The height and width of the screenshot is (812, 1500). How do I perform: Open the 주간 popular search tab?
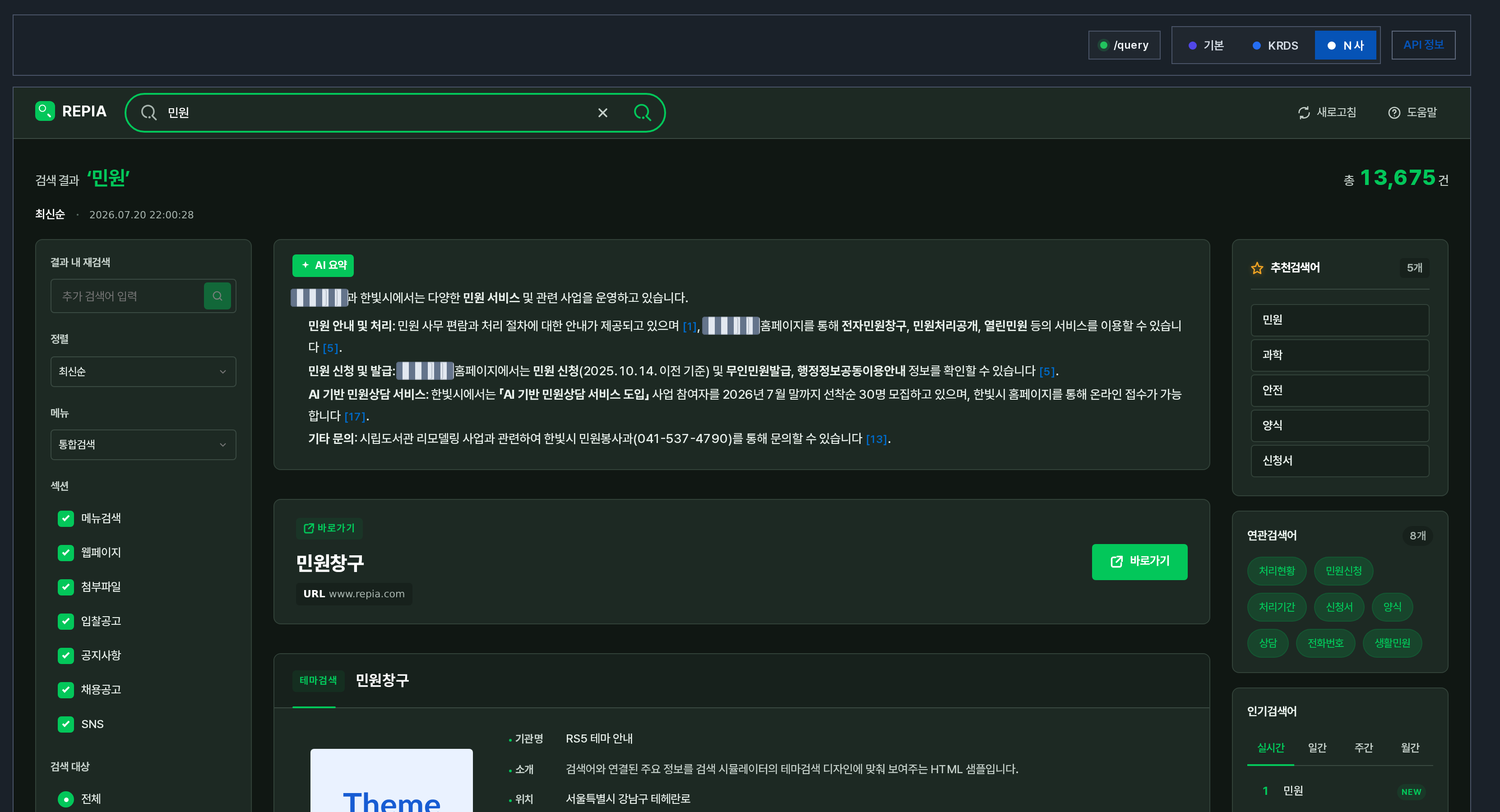click(x=1364, y=747)
